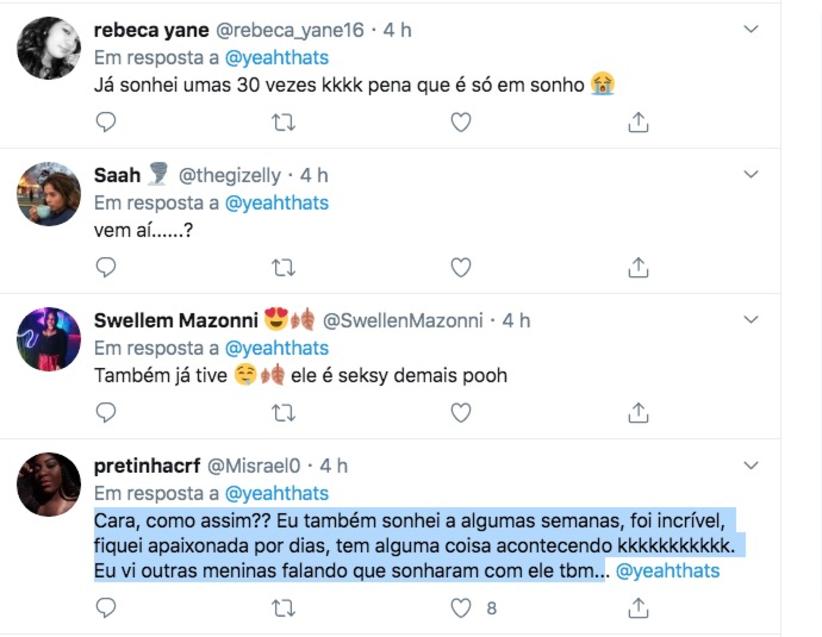Screen dimensions: 822x637
Task: Expand the menu chevron on Saah's tweet
Action: 751,175
